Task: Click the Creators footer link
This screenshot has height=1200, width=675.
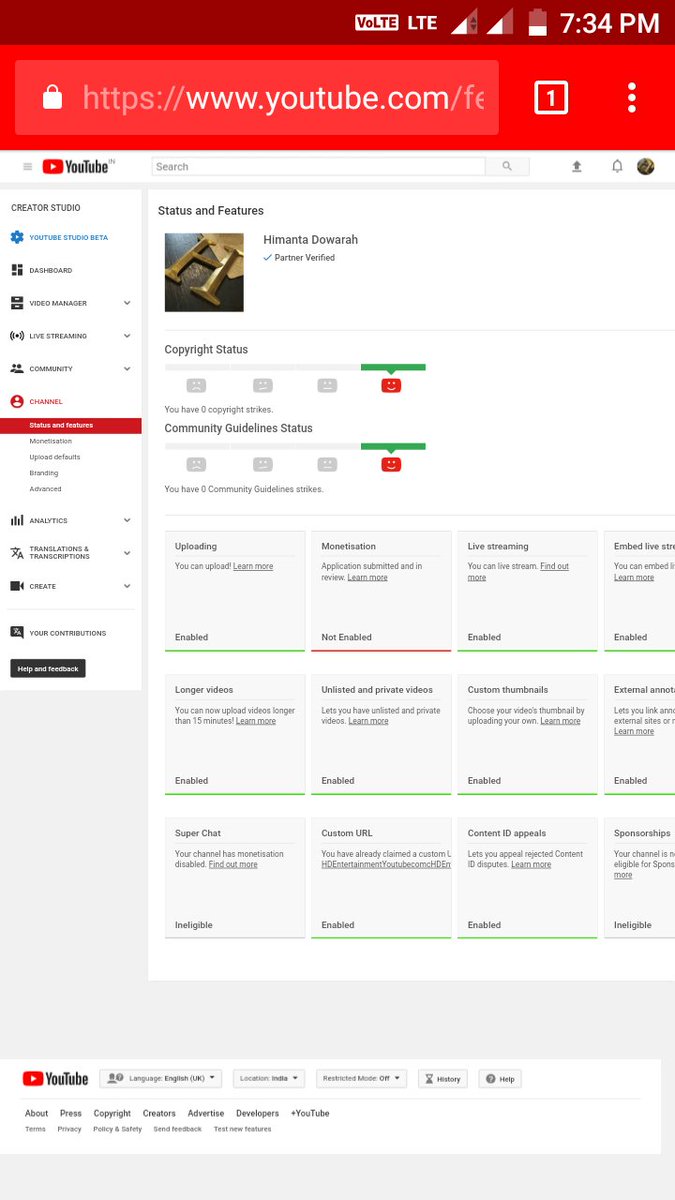Action: click(159, 1113)
